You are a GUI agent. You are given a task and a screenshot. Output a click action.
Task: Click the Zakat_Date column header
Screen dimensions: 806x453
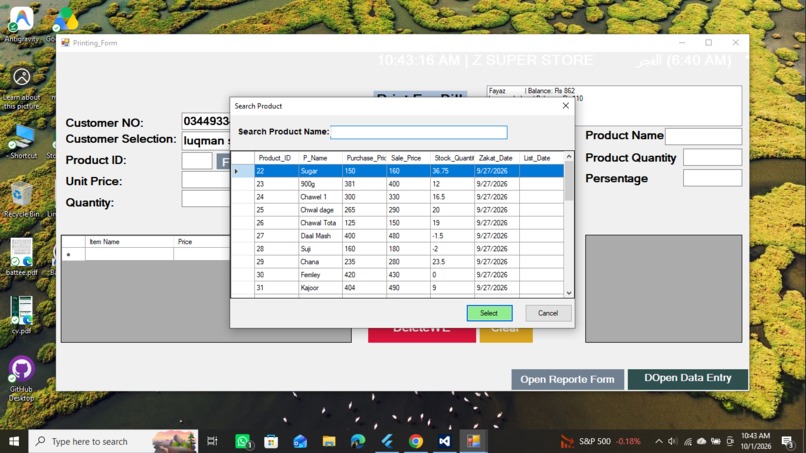(497, 158)
